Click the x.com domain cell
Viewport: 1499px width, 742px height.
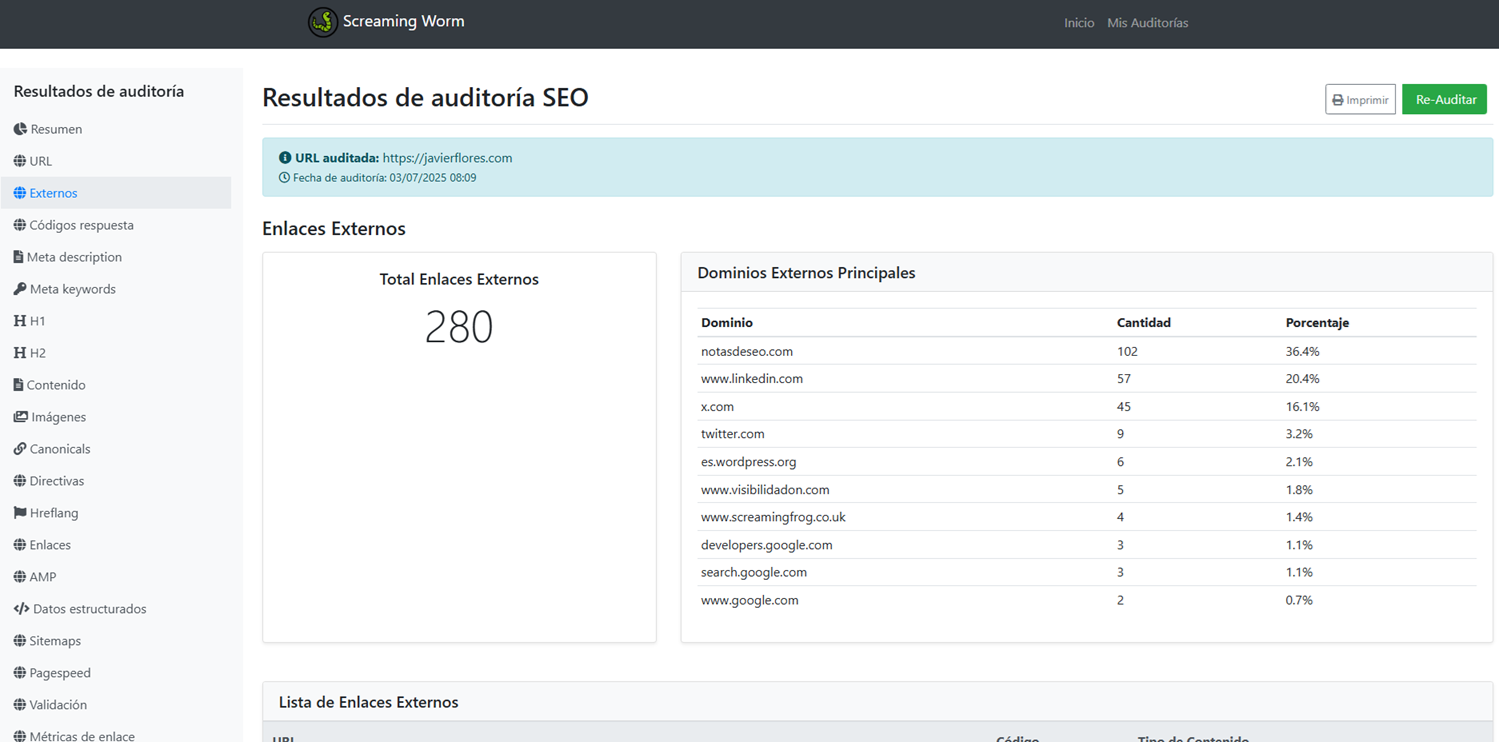717,407
